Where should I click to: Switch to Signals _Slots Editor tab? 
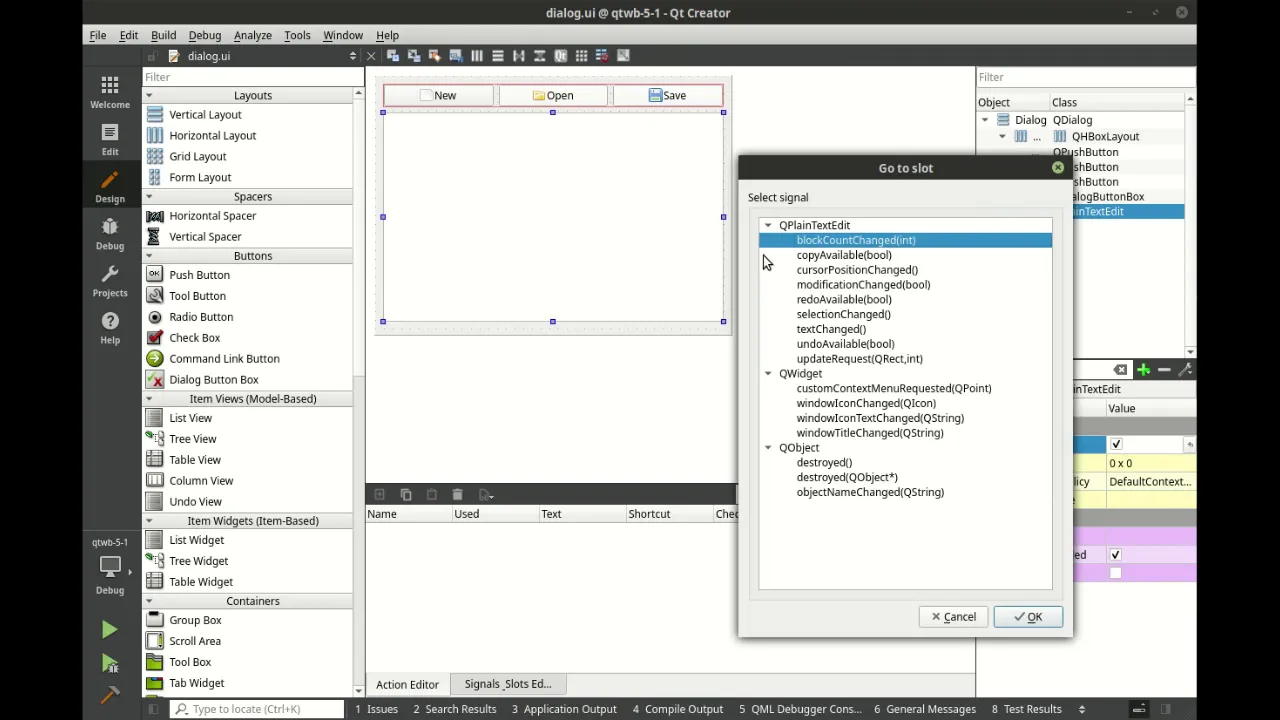[x=508, y=684]
